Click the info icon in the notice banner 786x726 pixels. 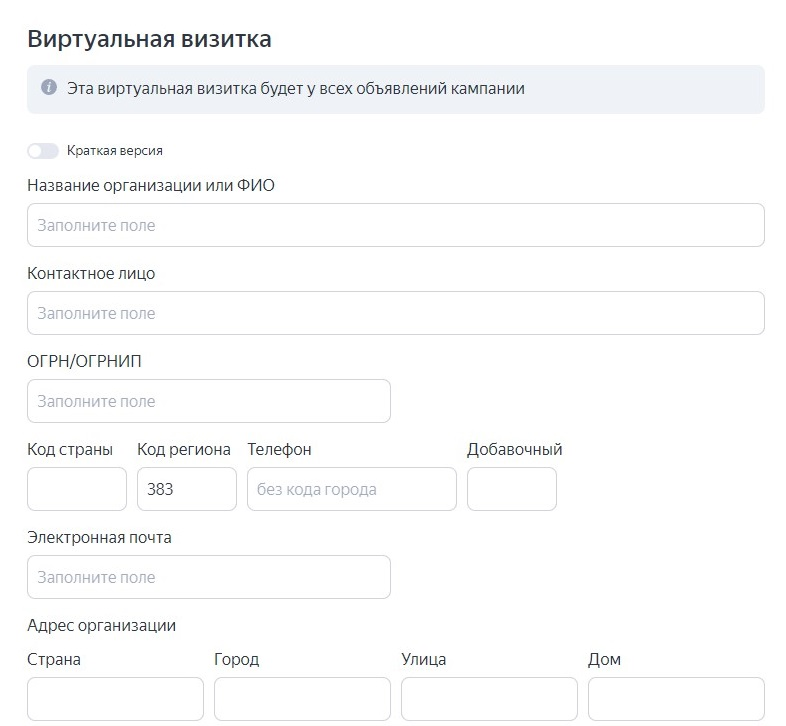point(49,87)
